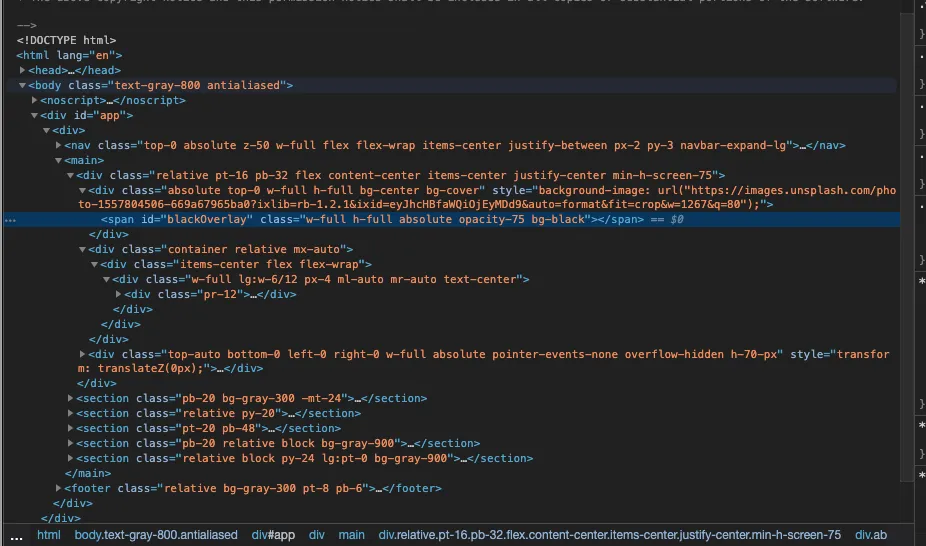Select the span blackOverlay element row

click(451, 220)
